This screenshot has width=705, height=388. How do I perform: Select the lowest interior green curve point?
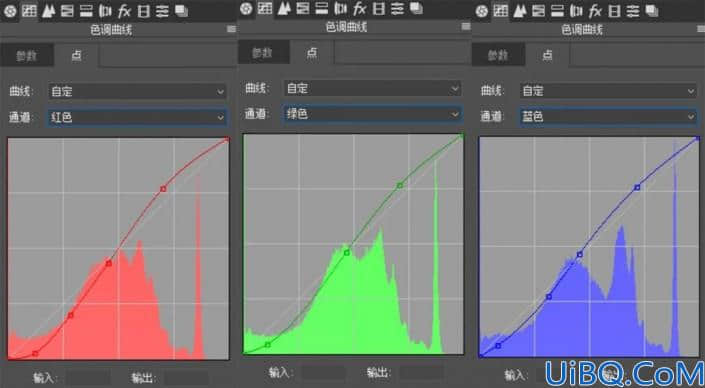pos(268,345)
